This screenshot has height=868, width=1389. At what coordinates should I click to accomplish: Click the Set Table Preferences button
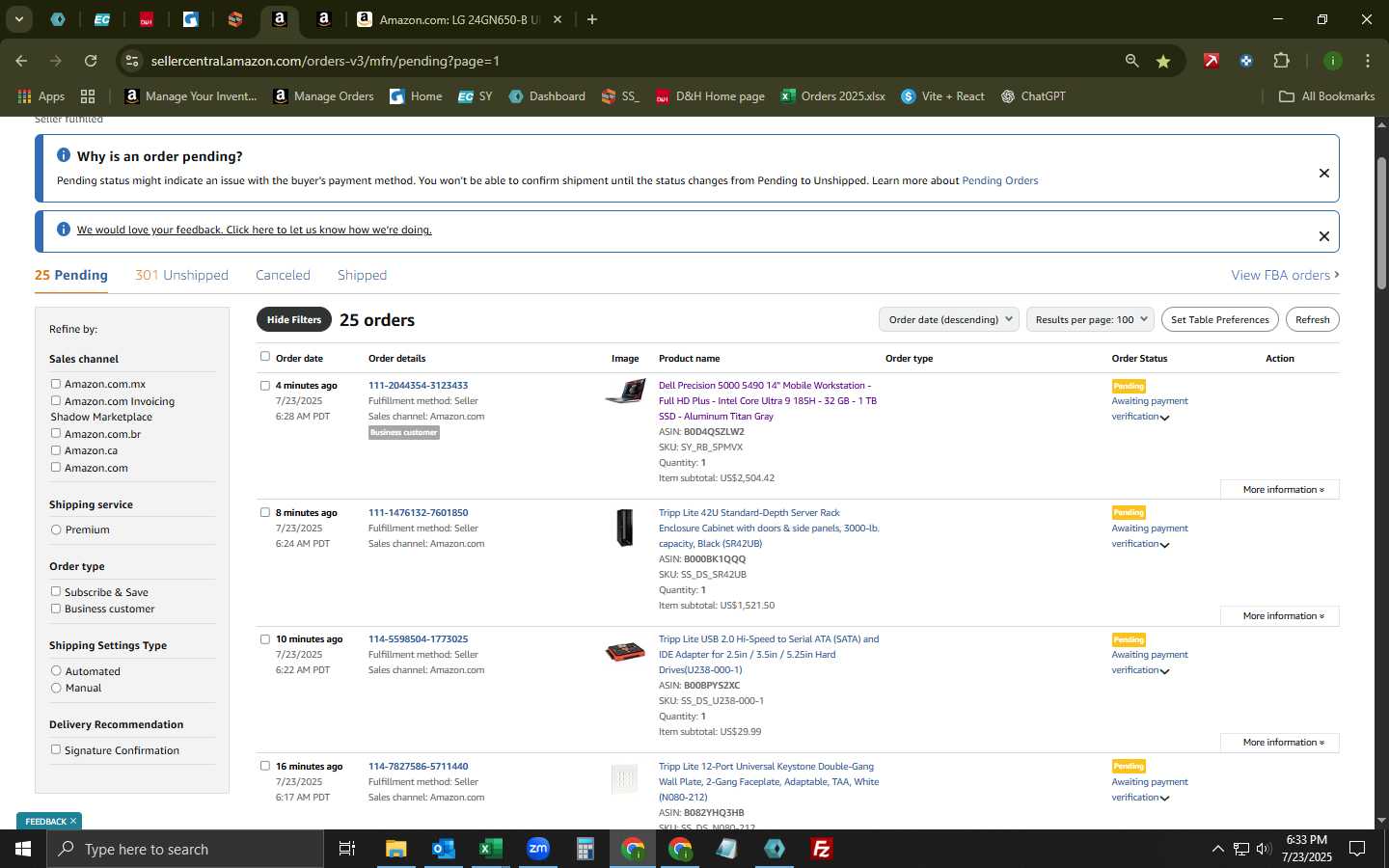[x=1220, y=319]
